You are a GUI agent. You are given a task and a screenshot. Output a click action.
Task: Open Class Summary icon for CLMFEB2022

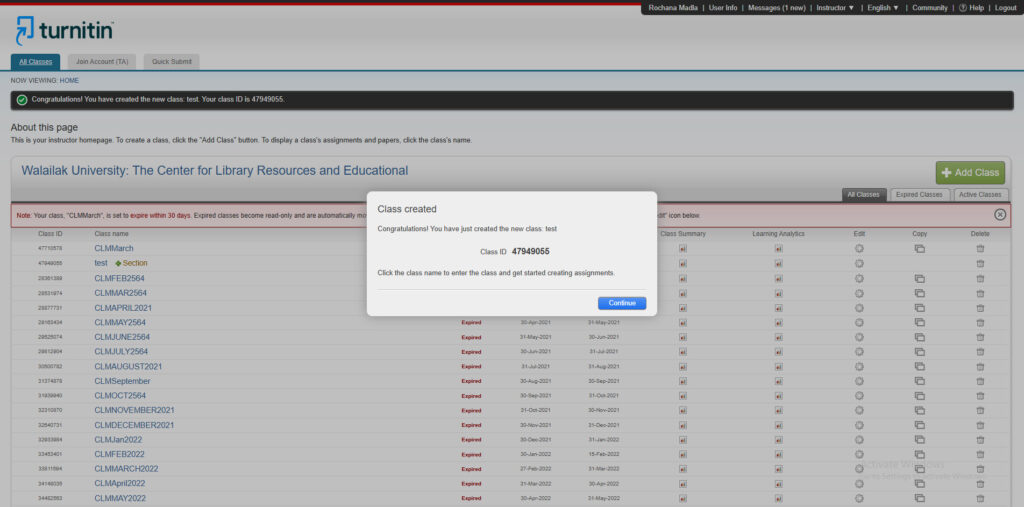pos(682,454)
